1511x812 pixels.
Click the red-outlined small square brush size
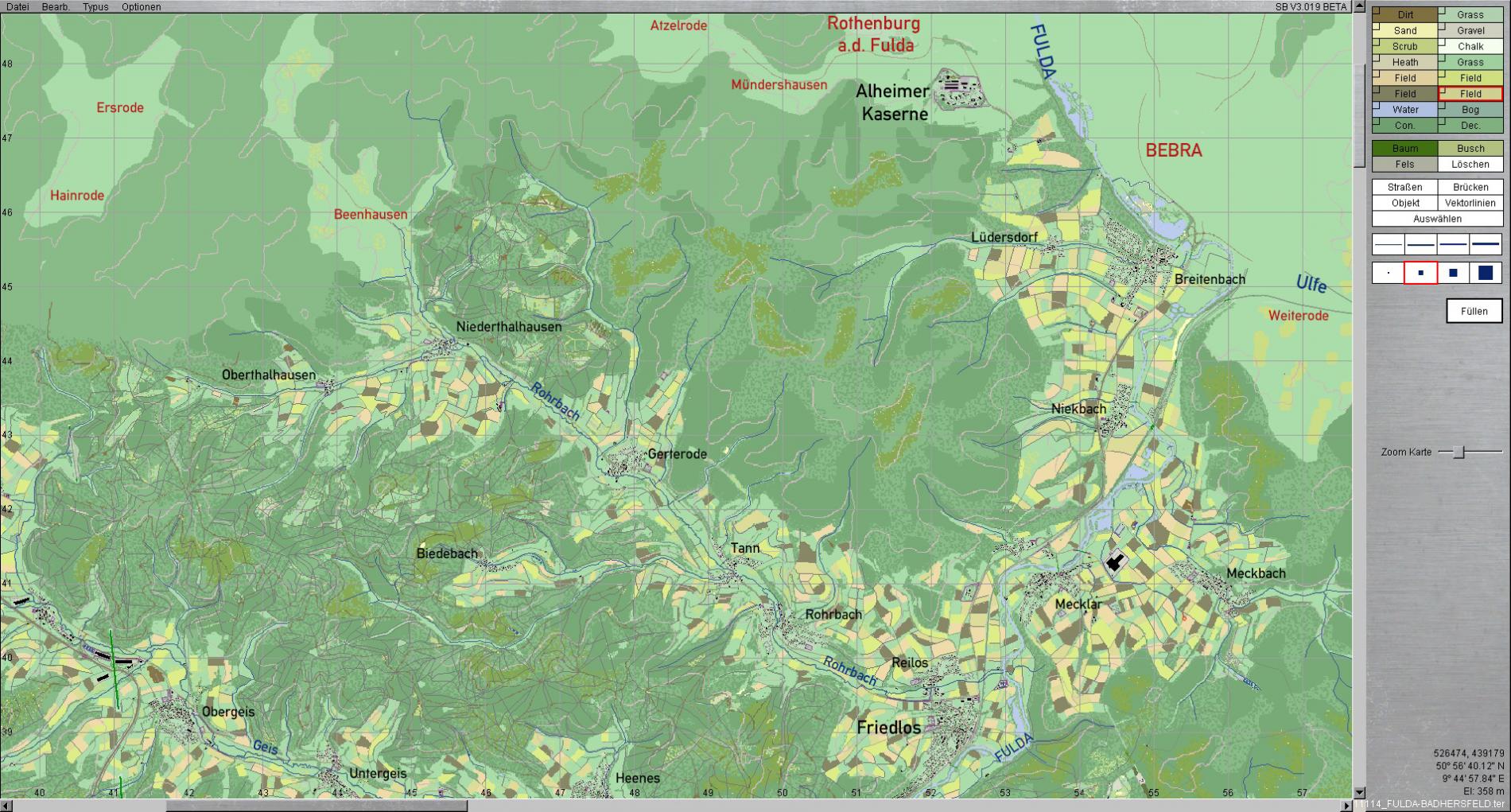pos(1421,273)
